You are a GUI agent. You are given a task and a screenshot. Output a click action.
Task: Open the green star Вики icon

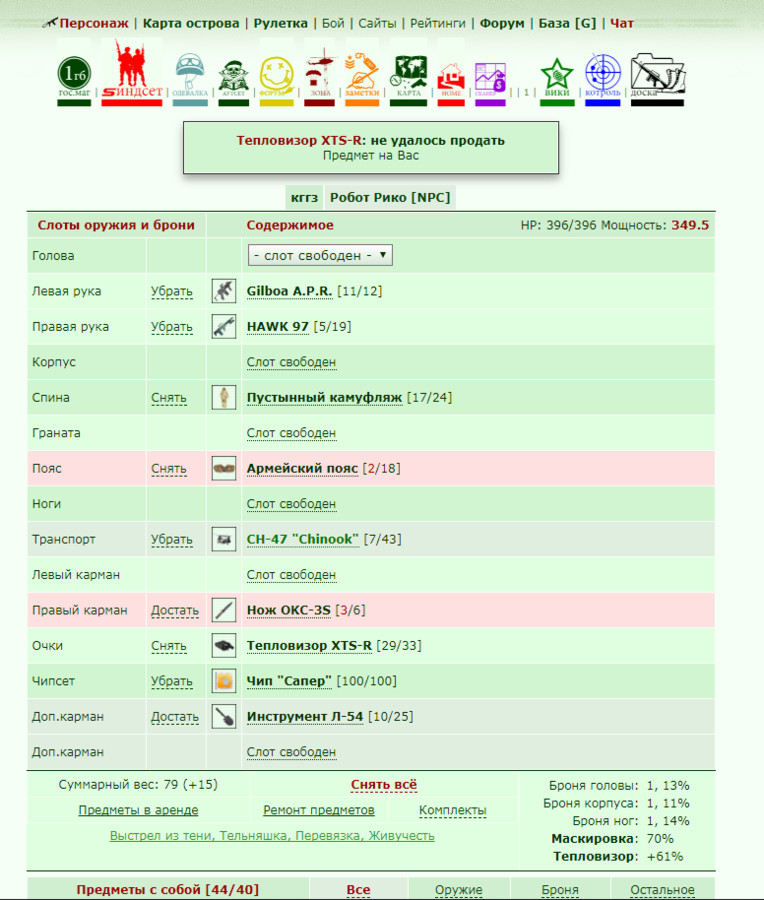point(557,80)
